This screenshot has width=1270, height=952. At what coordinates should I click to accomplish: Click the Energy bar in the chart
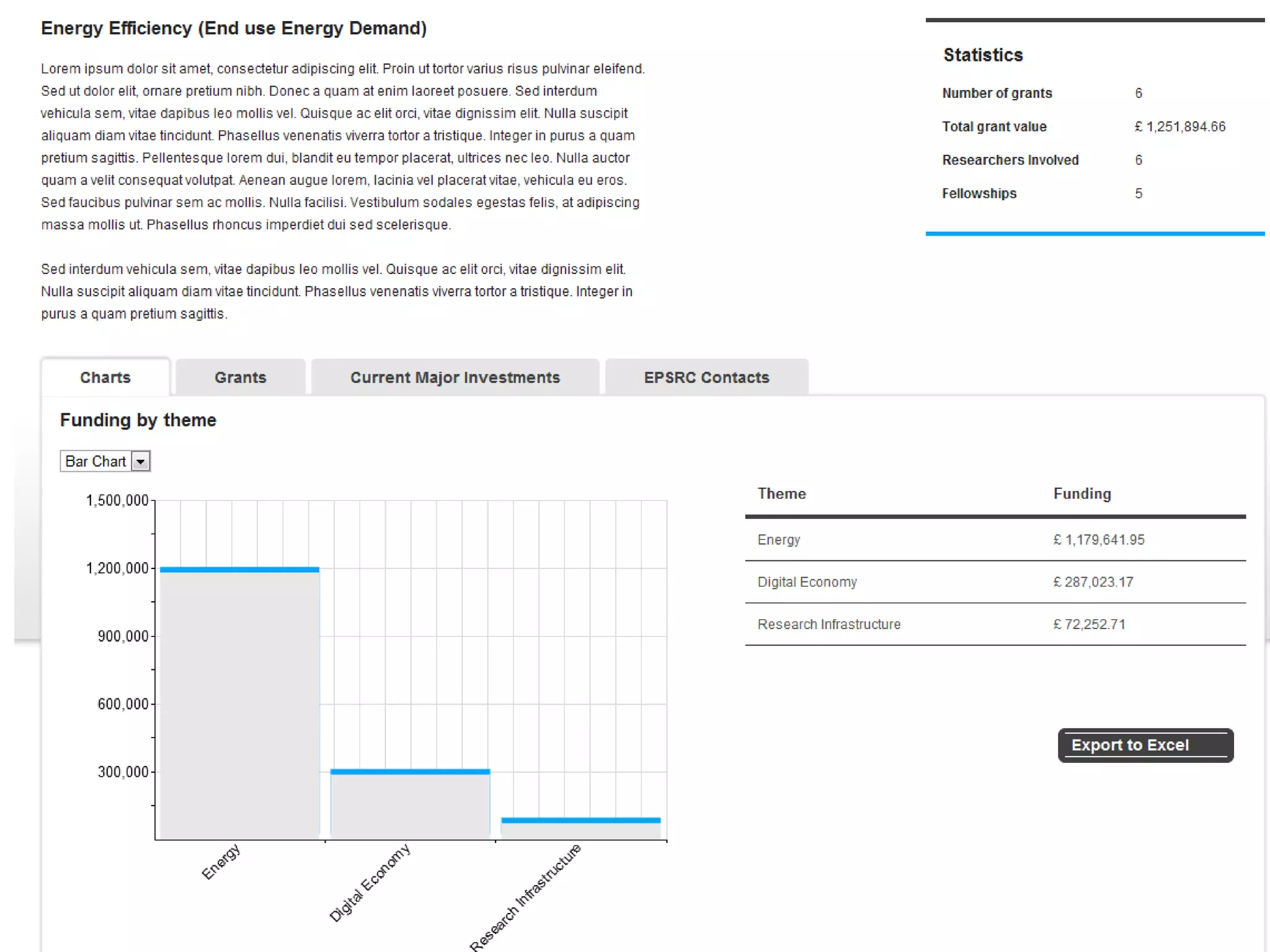[x=240, y=703]
